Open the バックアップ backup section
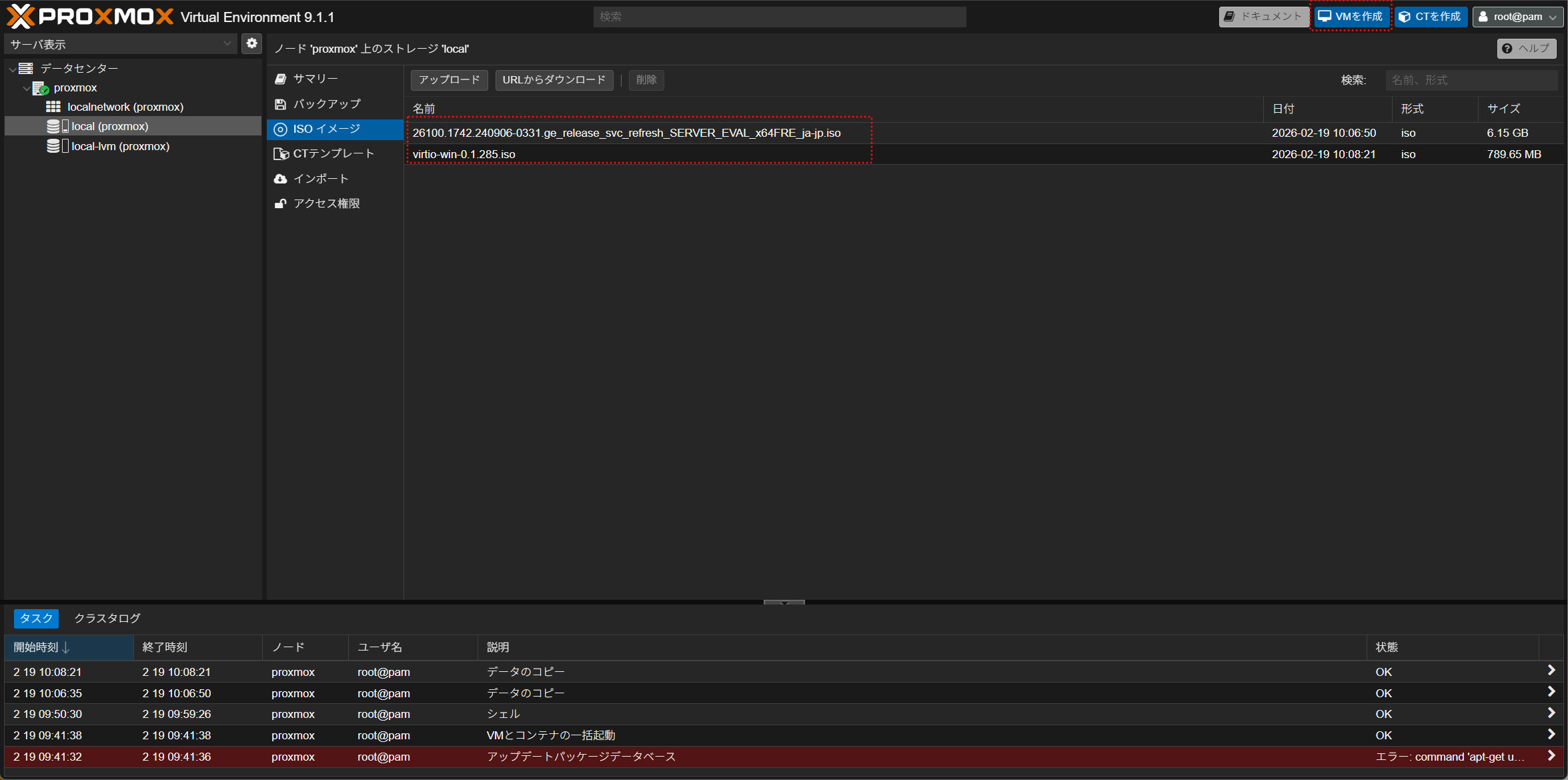Viewport: 1568px width, 780px height. [326, 104]
